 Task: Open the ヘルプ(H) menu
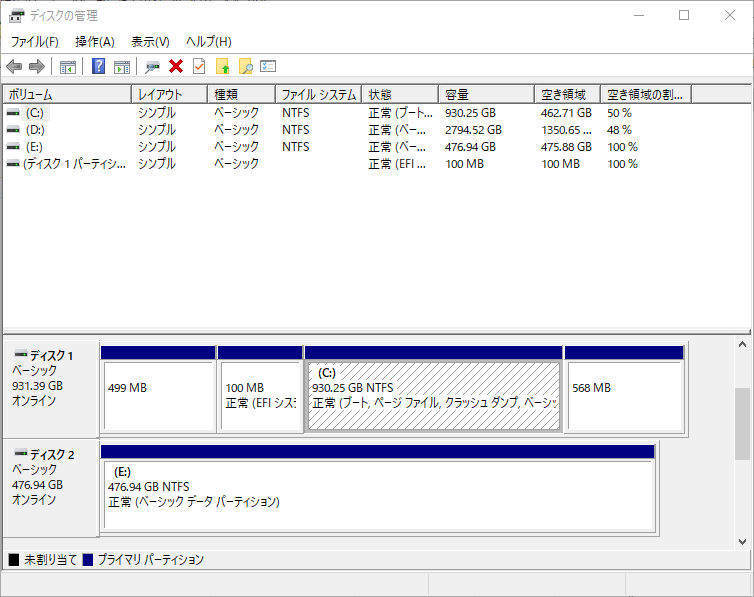click(208, 42)
